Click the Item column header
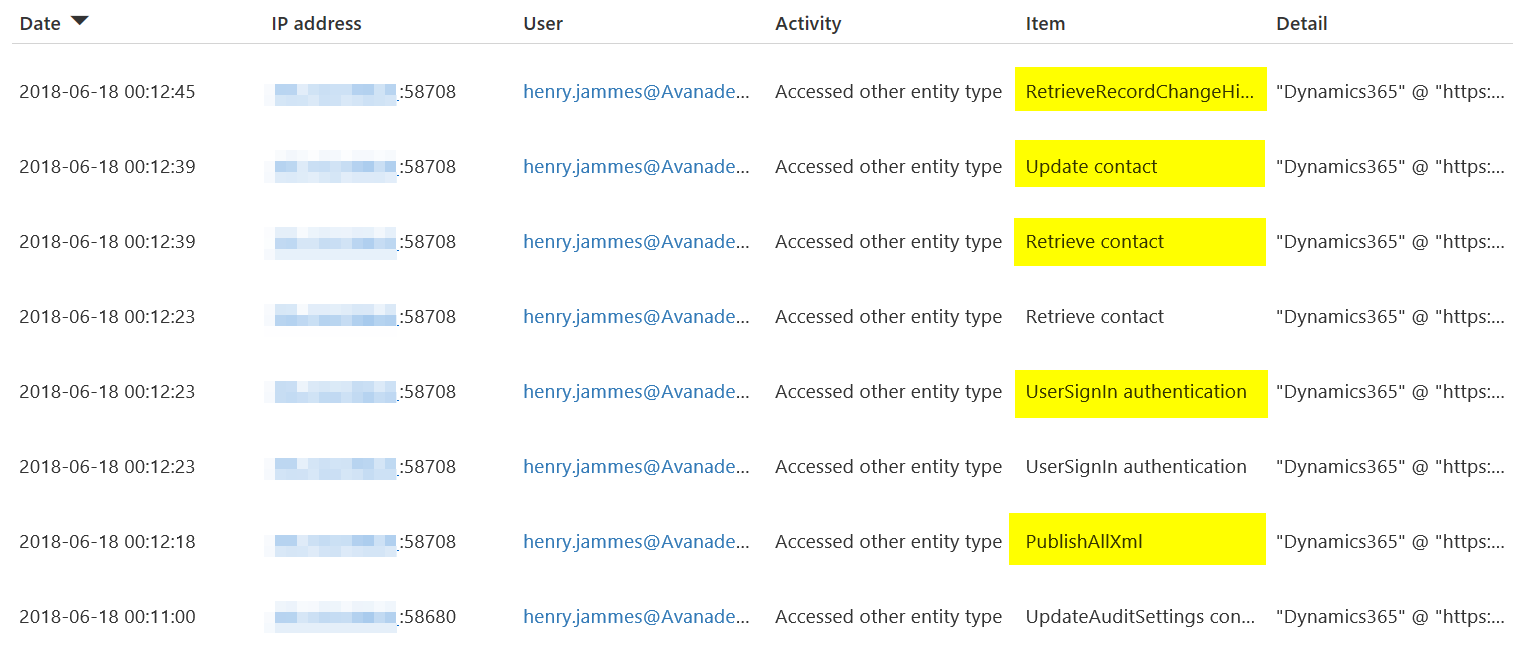The image size is (1513, 649). (x=1045, y=23)
